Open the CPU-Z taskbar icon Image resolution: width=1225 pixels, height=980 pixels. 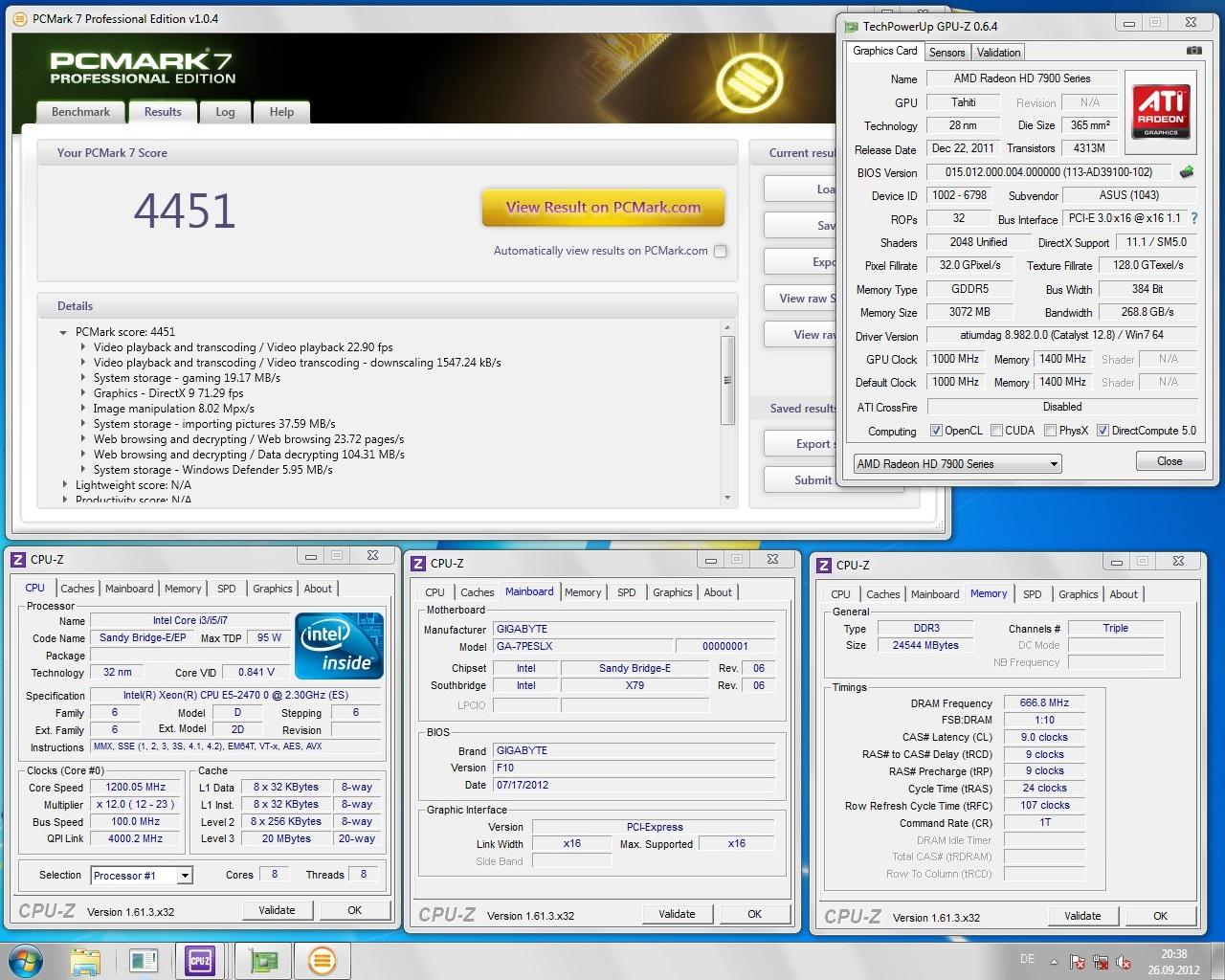(x=200, y=960)
